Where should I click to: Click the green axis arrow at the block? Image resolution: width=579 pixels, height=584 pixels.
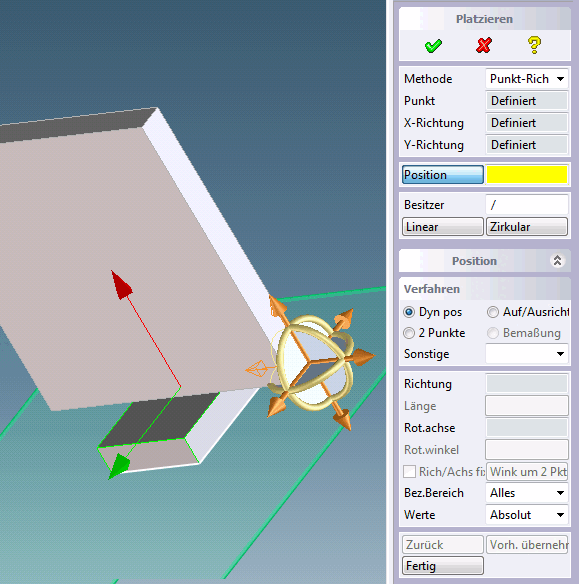click(119, 465)
